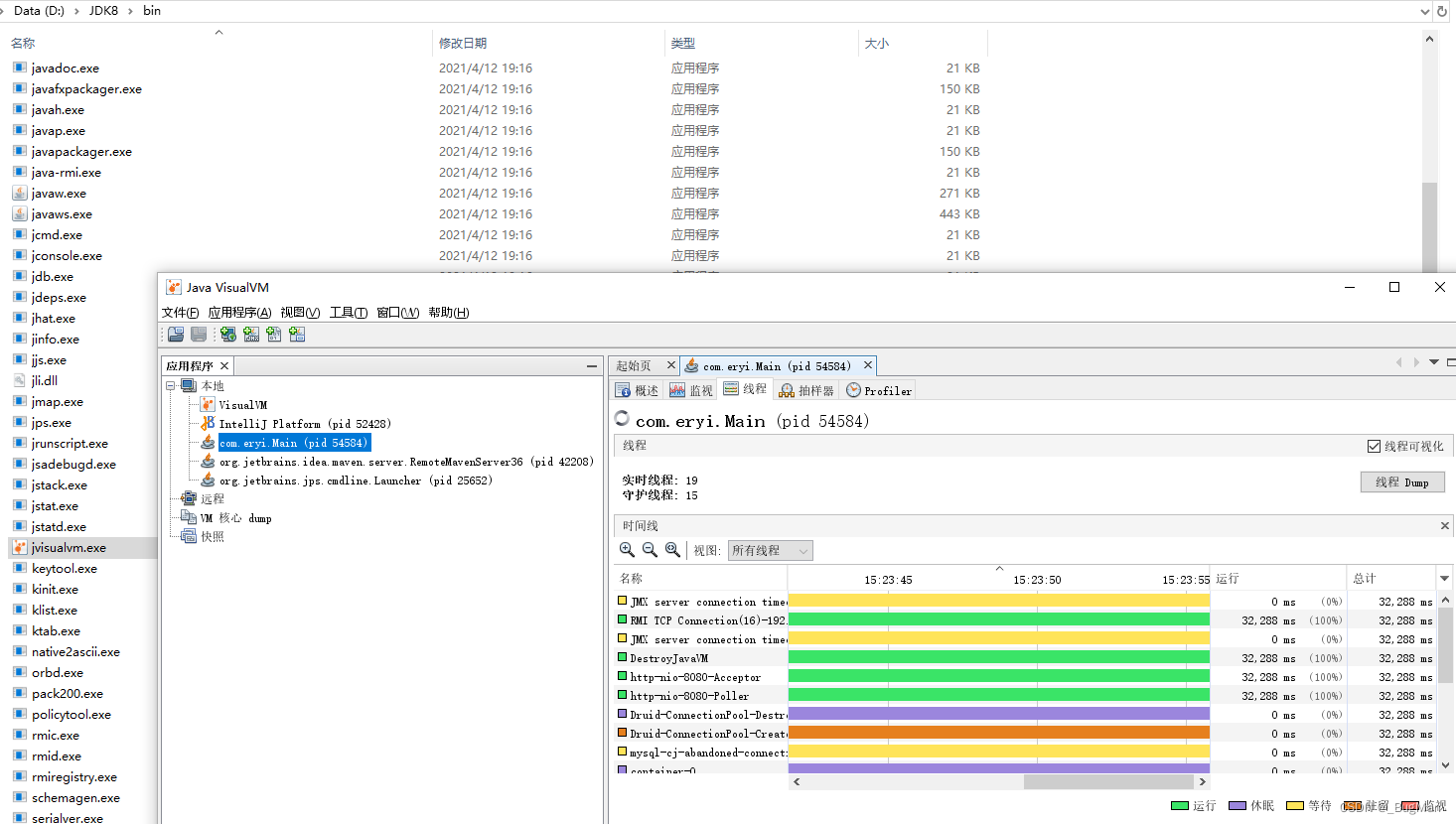
Task: Minimize the 应用程序 side panel
Action: (x=591, y=366)
